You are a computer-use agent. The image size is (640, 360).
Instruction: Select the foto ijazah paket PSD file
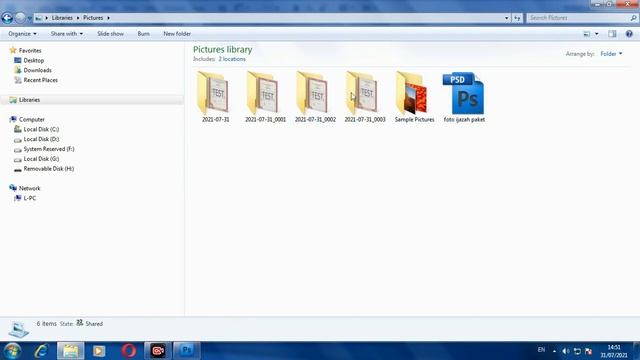tap(464, 97)
